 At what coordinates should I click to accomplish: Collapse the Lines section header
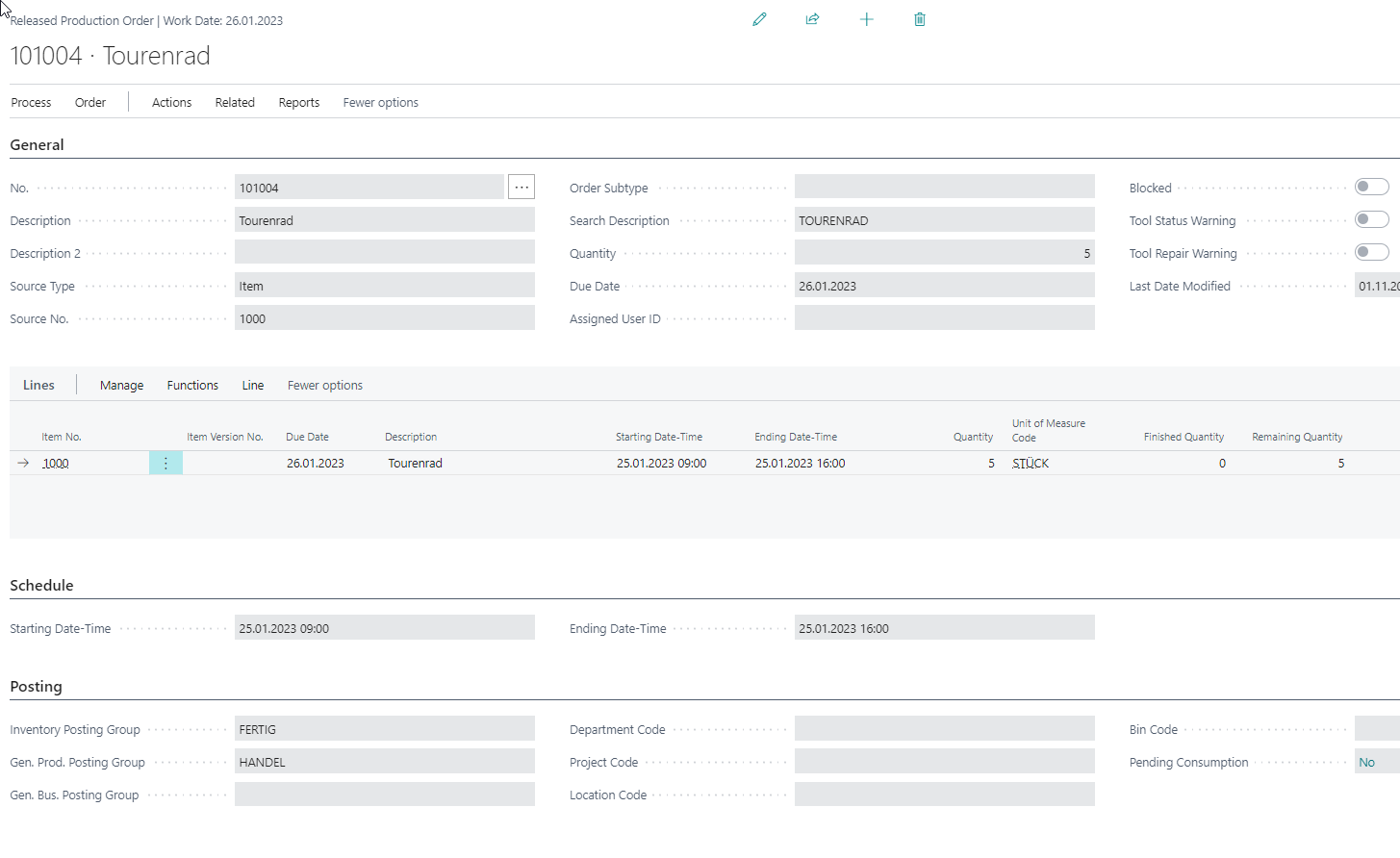pos(38,385)
